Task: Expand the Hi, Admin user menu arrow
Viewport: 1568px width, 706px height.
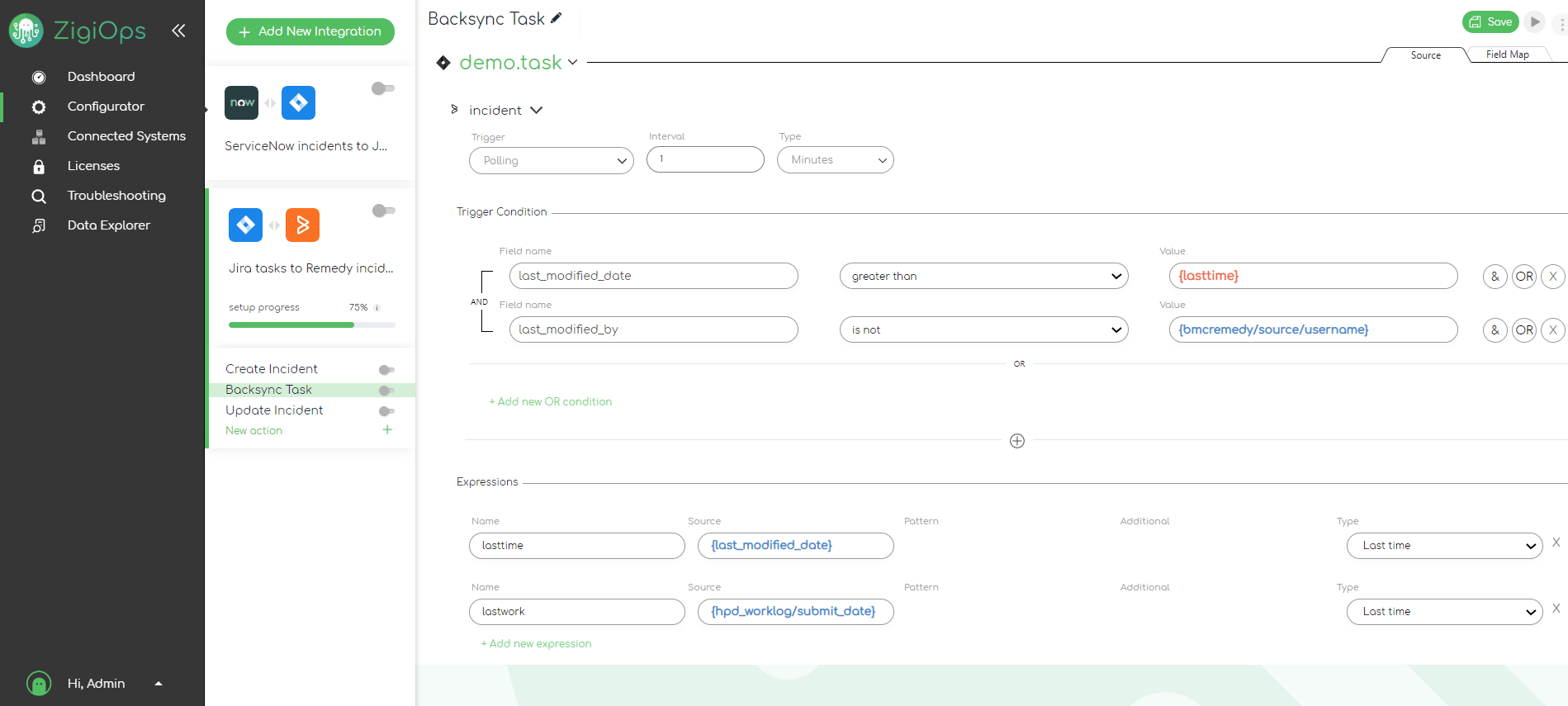Action: click(159, 684)
